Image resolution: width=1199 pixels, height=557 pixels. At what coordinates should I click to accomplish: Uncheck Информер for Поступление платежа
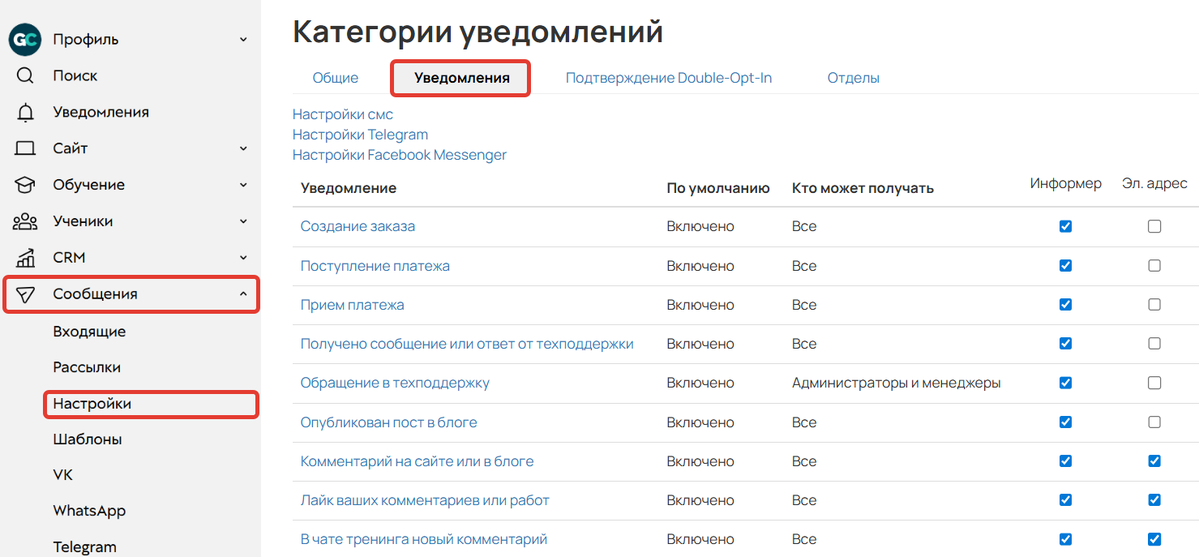[1065, 265]
